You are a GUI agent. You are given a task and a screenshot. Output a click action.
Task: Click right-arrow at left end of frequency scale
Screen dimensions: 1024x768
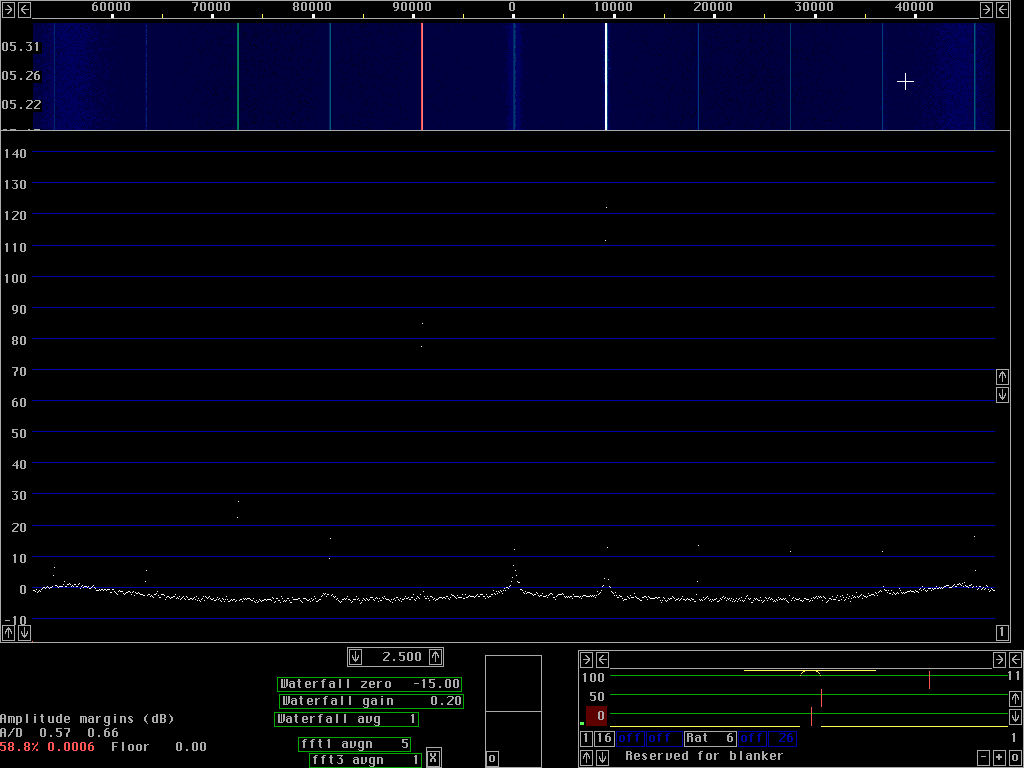tap(8, 9)
